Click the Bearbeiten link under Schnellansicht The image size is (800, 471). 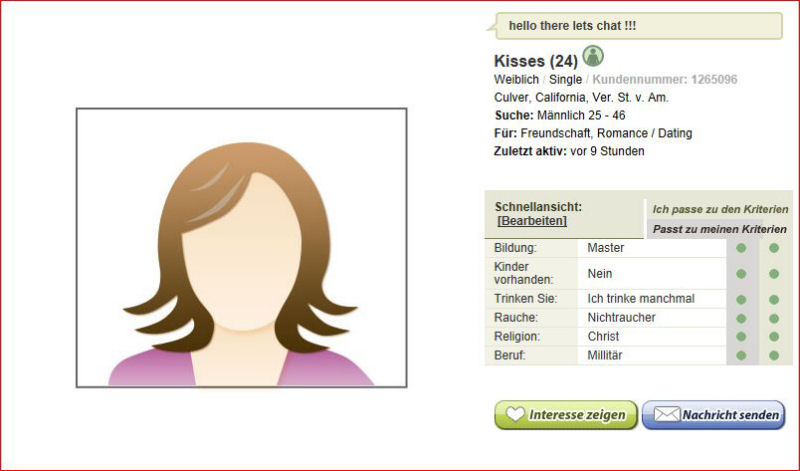pos(532,221)
